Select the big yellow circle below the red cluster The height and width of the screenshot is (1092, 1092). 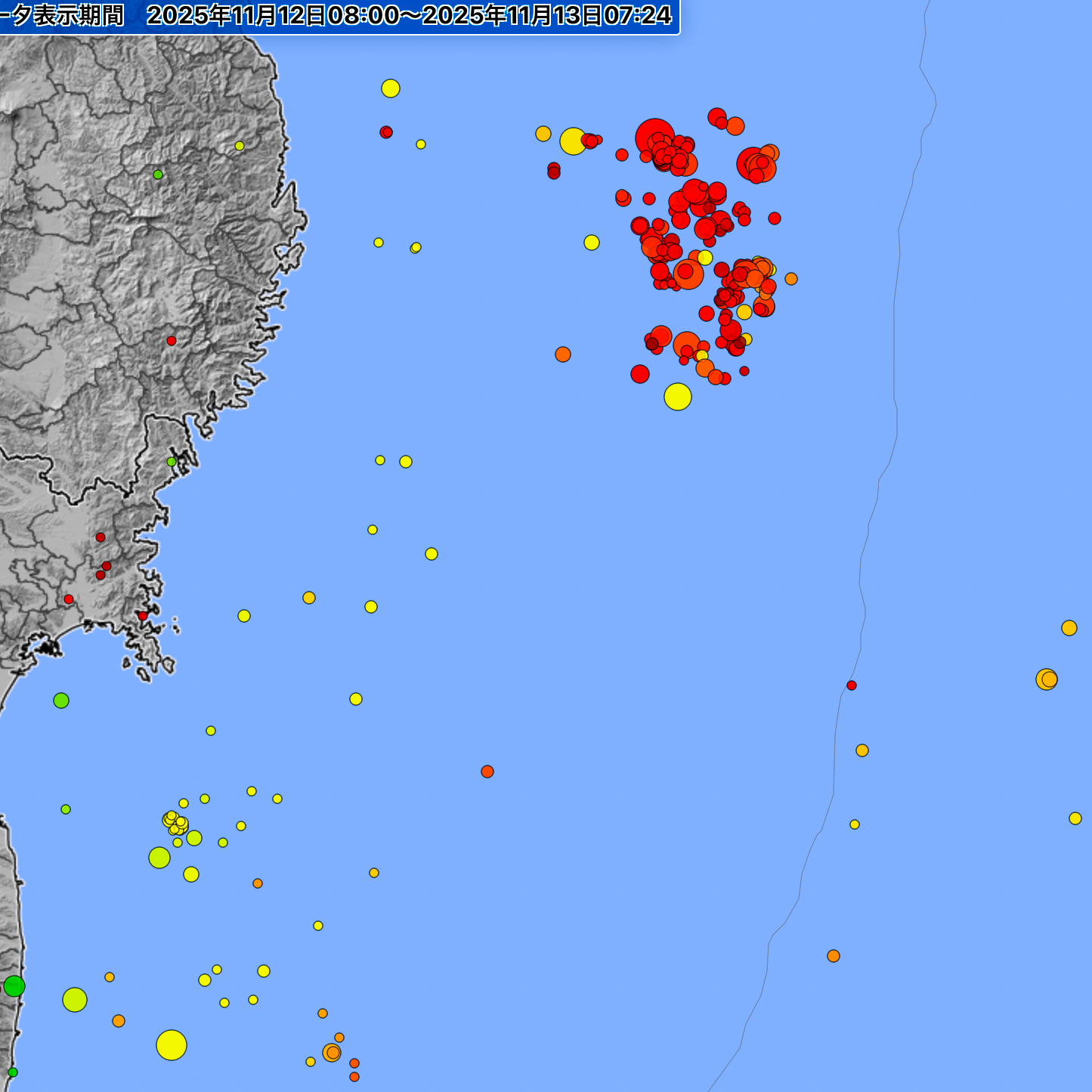[x=677, y=397]
